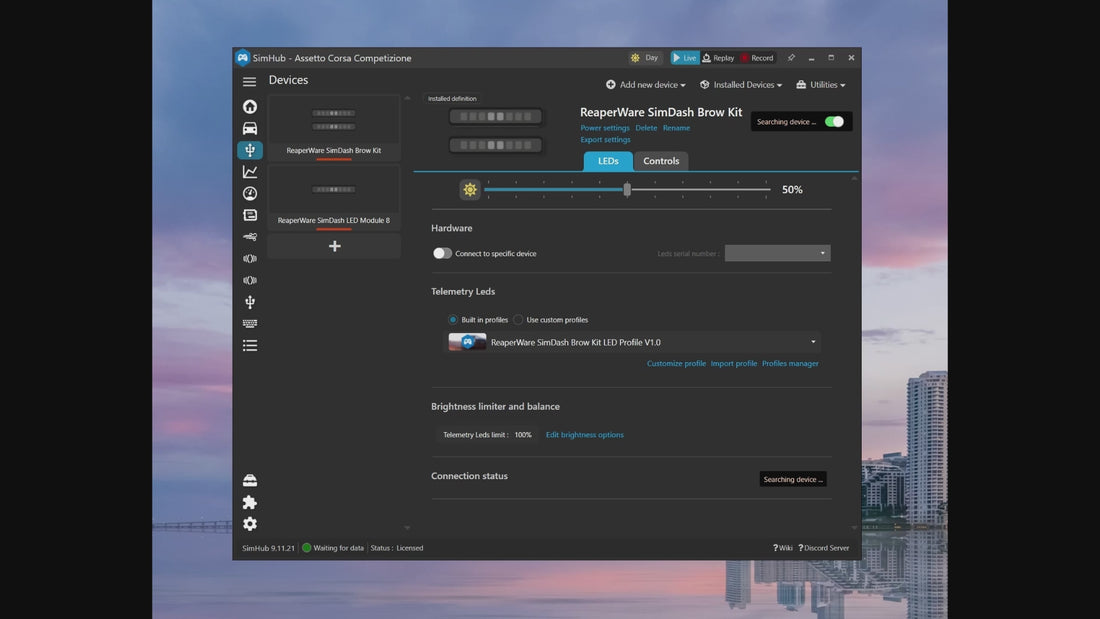Open Add new device dropdown
The height and width of the screenshot is (619, 1100).
tap(645, 85)
